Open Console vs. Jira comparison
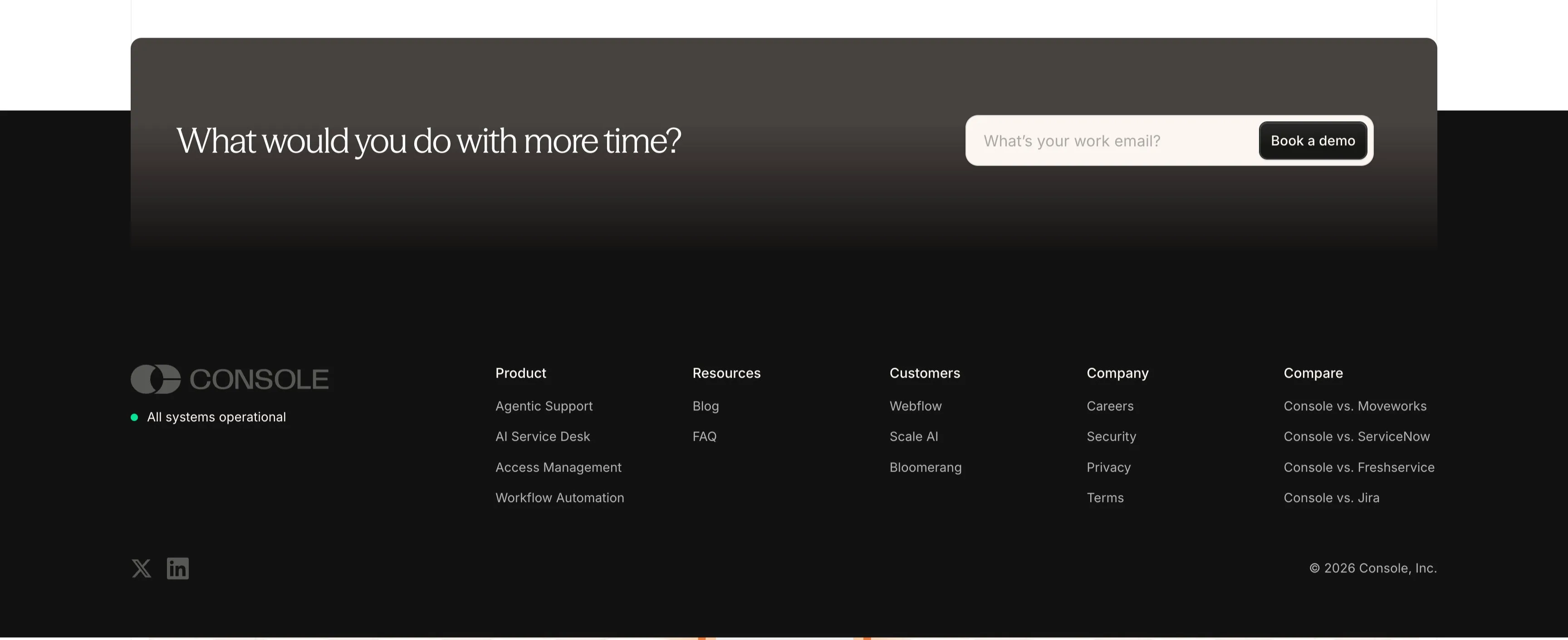This screenshot has width=1568, height=640. pos(1331,497)
